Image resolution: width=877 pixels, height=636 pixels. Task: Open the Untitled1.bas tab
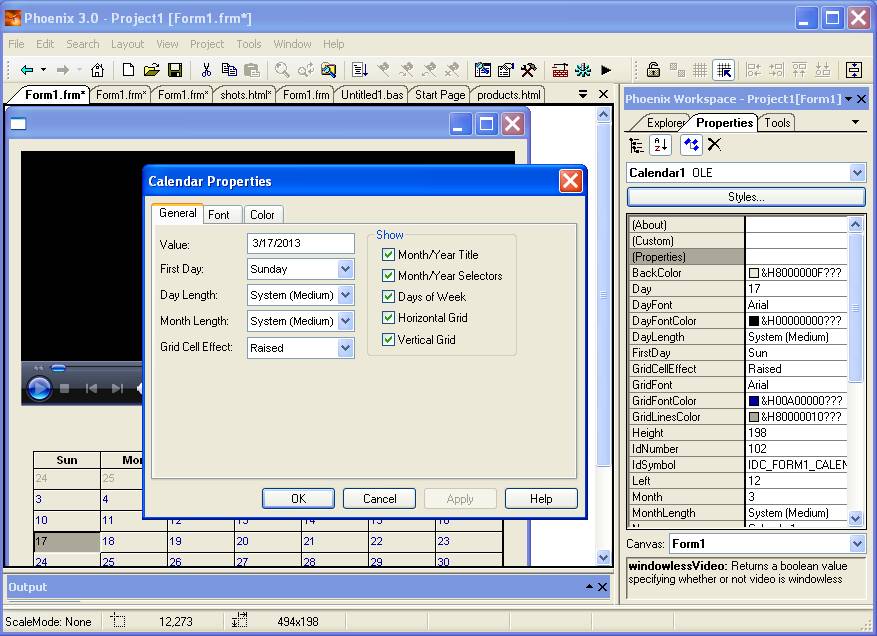point(372,95)
